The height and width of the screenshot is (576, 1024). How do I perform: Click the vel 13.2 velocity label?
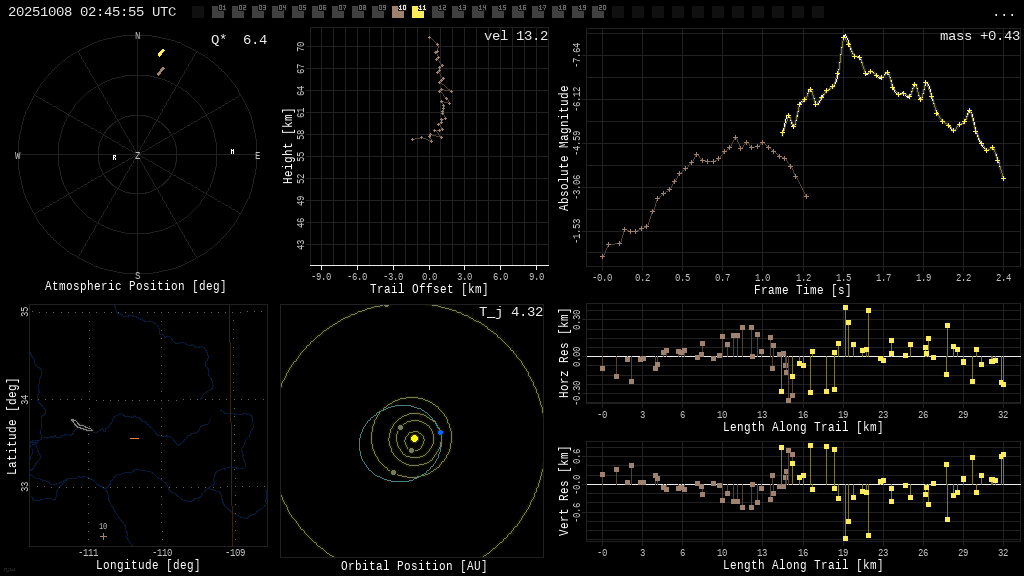(515, 36)
